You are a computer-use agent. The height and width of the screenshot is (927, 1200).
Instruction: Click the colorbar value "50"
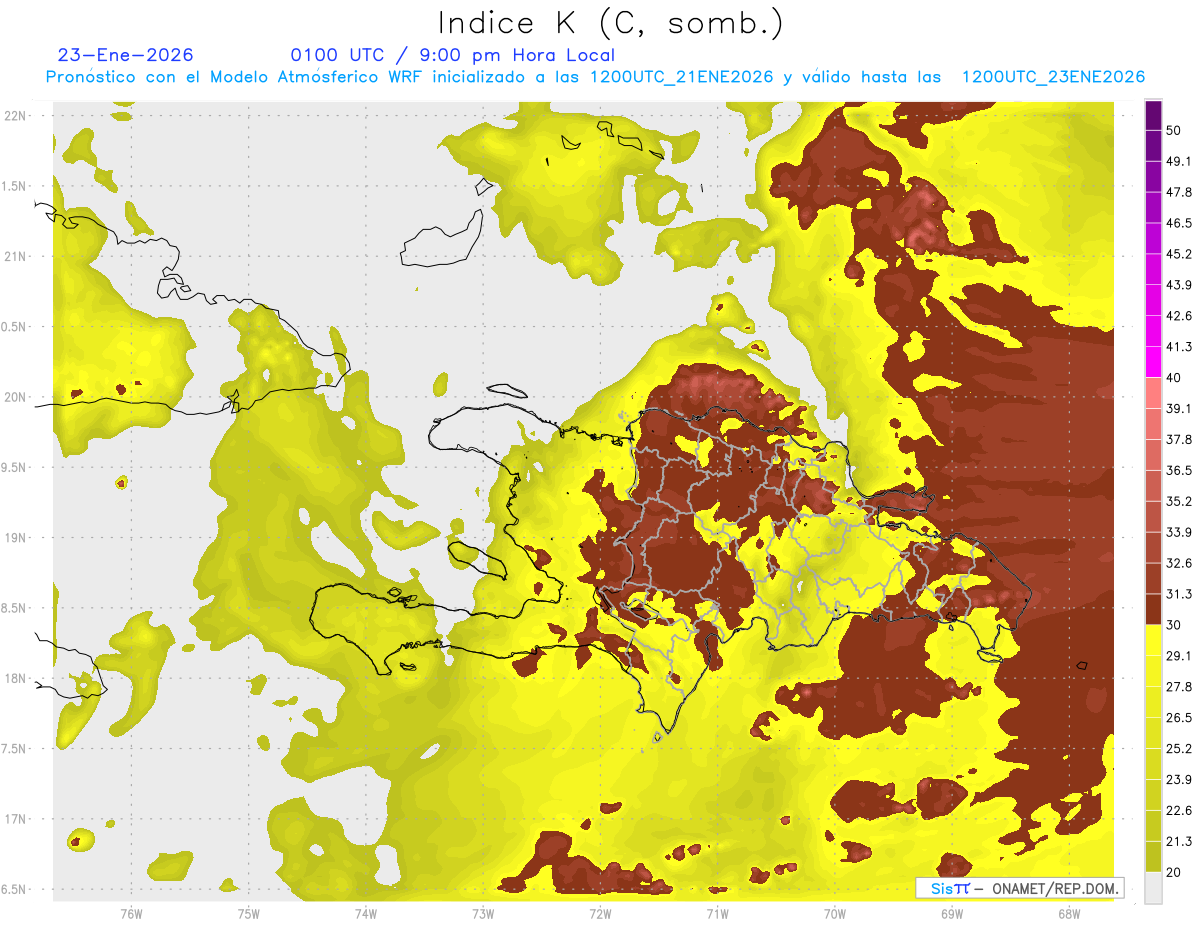coord(1174,130)
